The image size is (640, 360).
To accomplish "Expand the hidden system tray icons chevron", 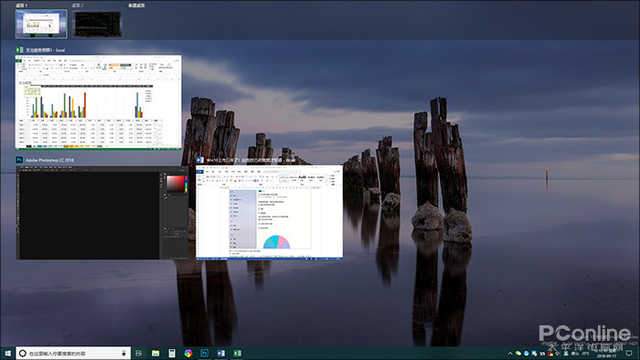I will [510, 353].
